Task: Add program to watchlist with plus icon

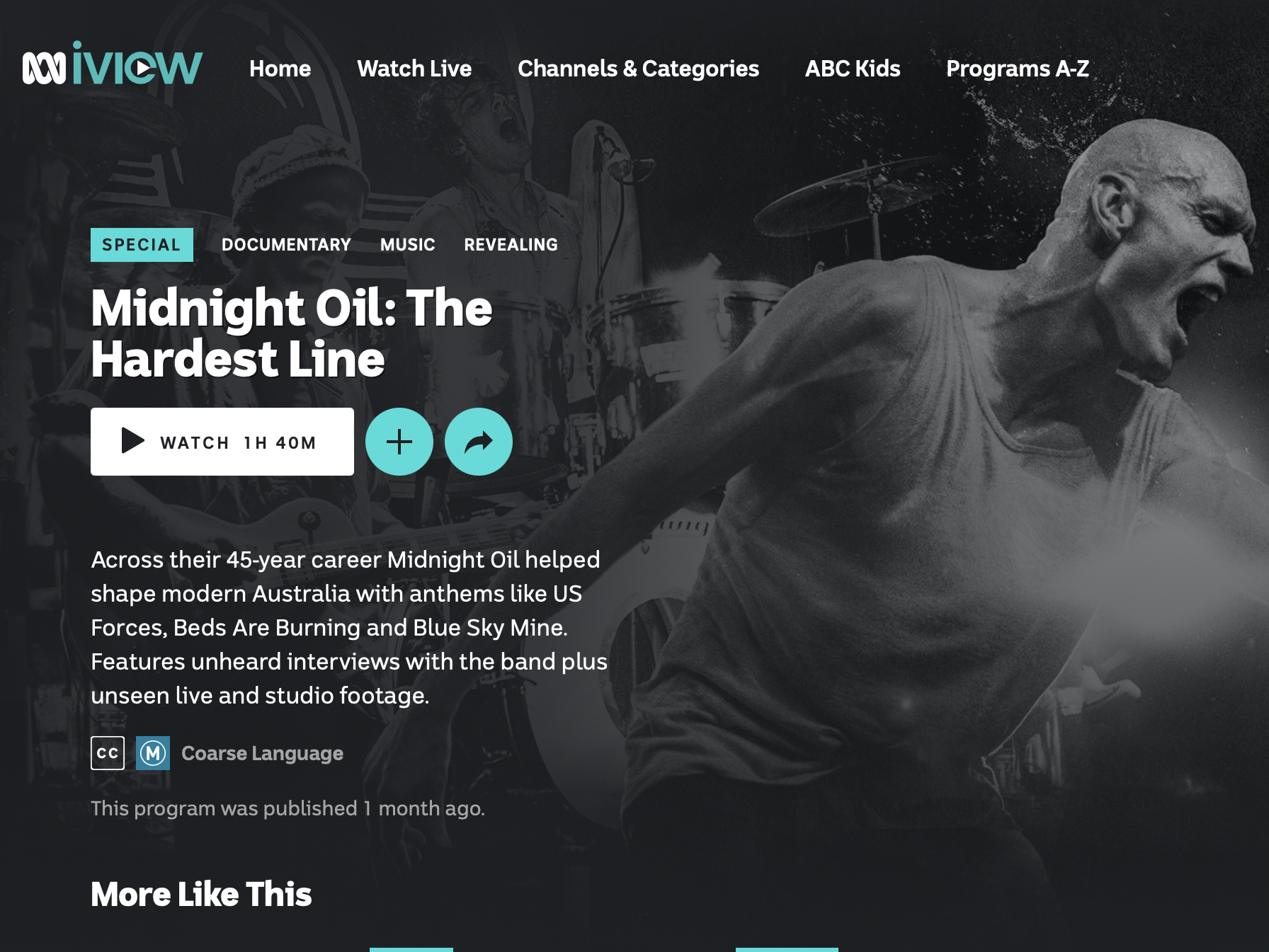Action: pyautogui.click(x=399, y=442)
